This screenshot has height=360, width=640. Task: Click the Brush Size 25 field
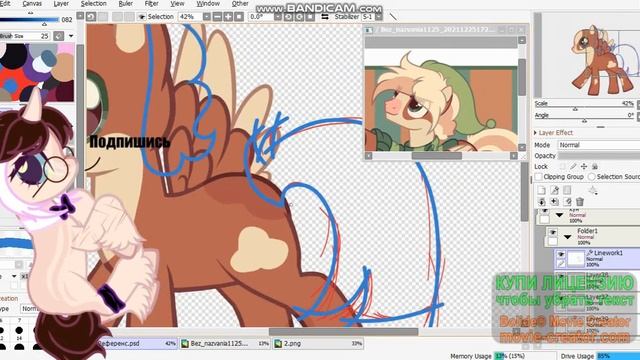tap(24, 36)
